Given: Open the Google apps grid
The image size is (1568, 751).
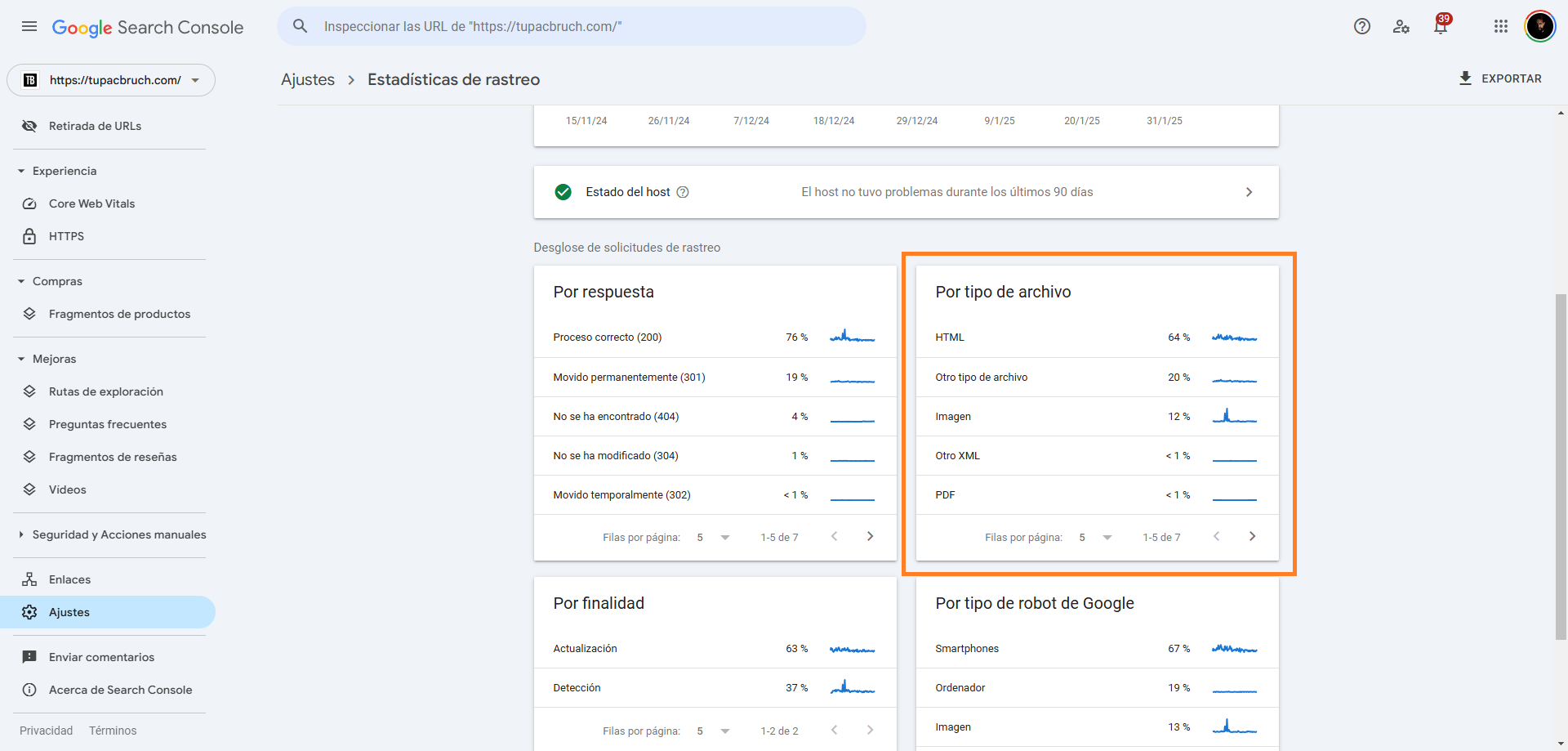Looking at the screenshot, I should pos(1500,26).
